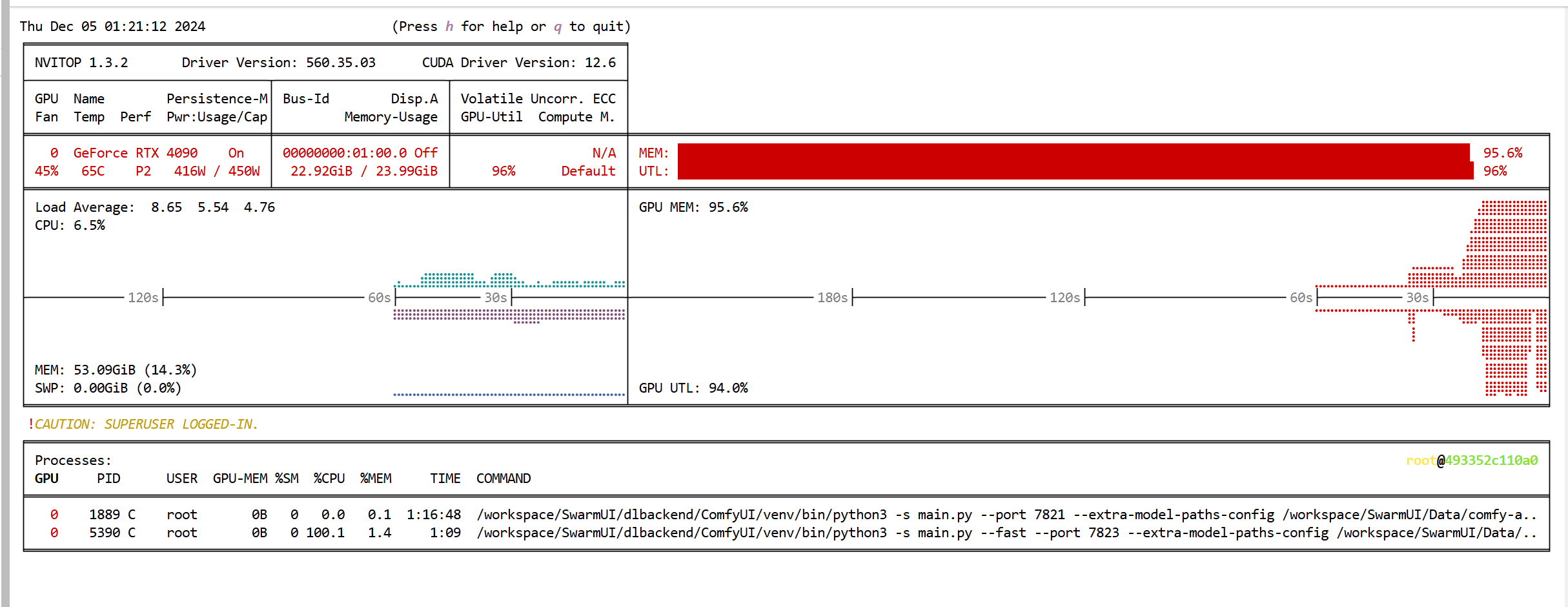Select the GeForce RTX 4090 device row
The height and width of the screenshot is (607, 1568).
point(136,153)
